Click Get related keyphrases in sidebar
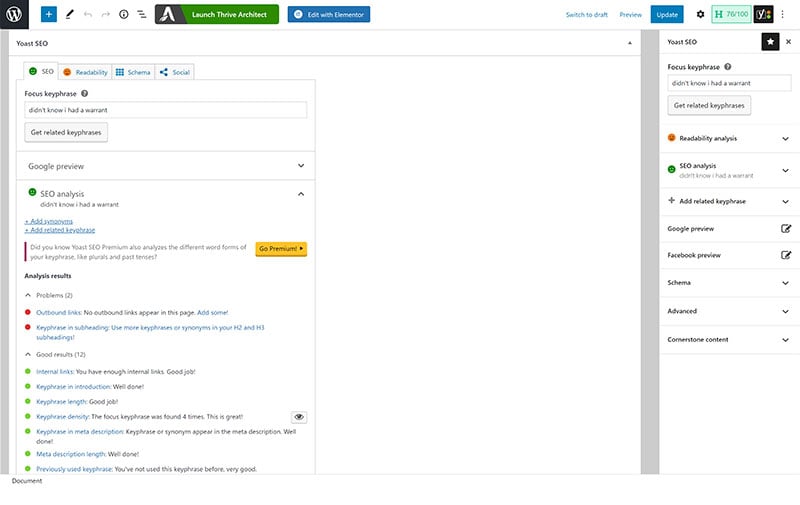Image resolution: width=800 pixels, height=505 pixels. pos(709,105)
